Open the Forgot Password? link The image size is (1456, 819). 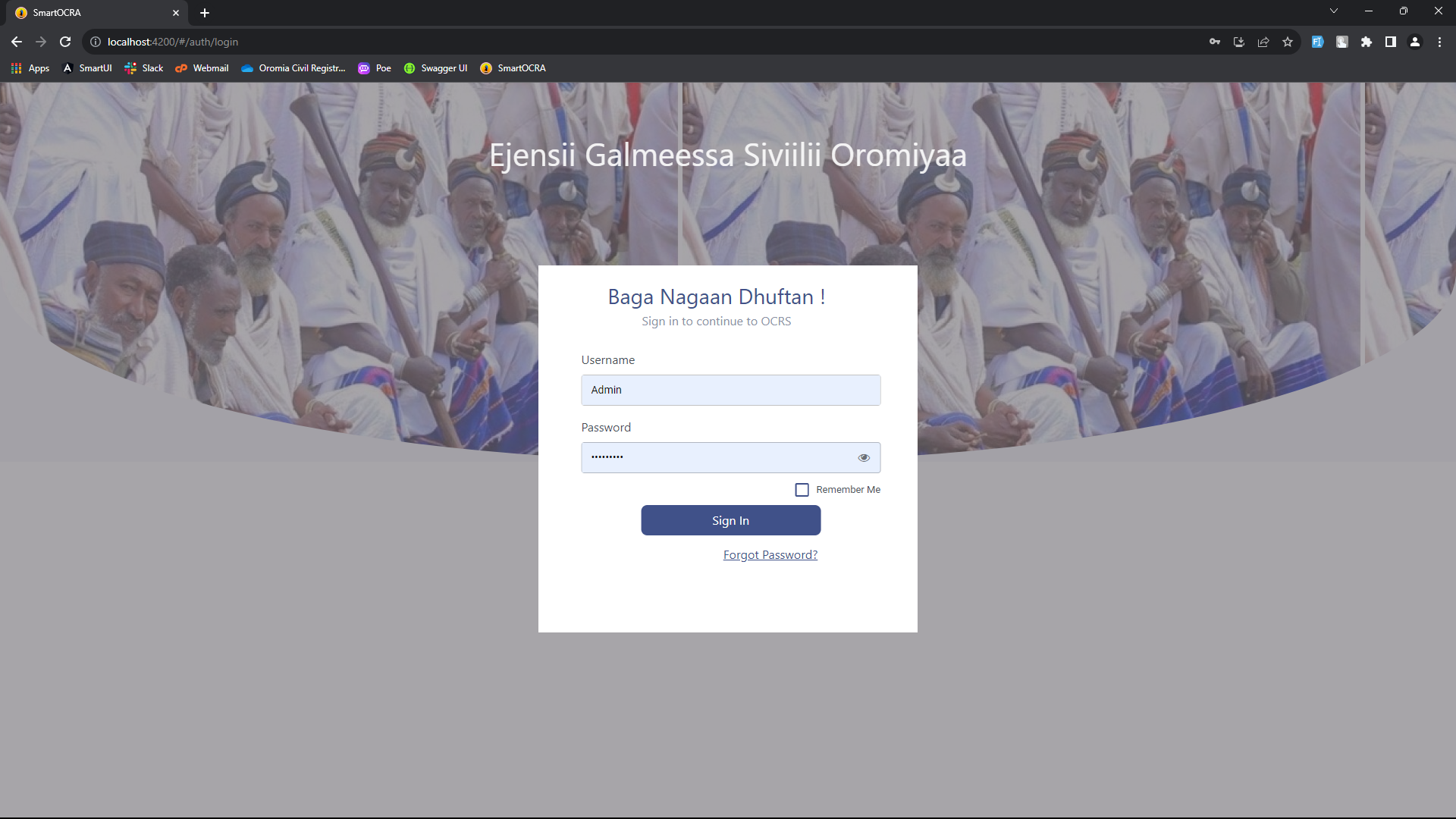pos(770,555)
